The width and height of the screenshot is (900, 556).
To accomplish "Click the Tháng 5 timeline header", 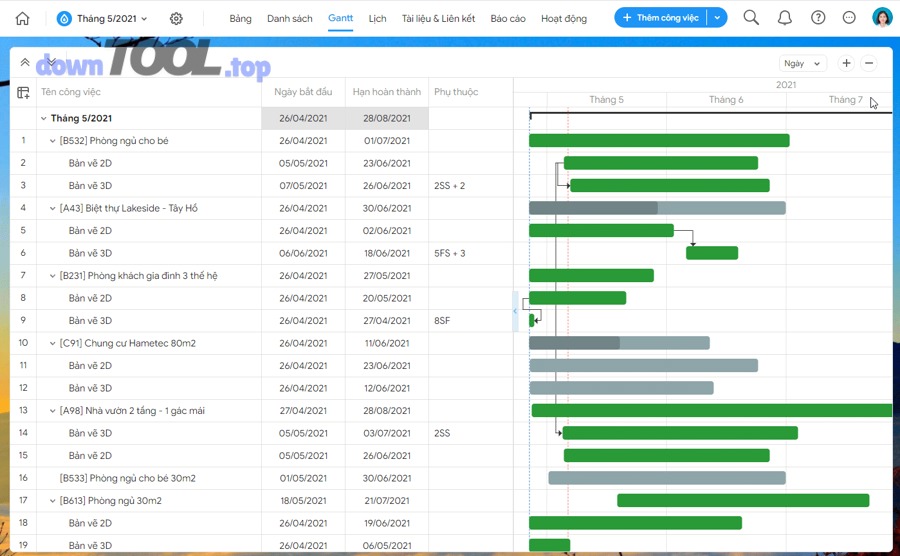I will [606, 100].
